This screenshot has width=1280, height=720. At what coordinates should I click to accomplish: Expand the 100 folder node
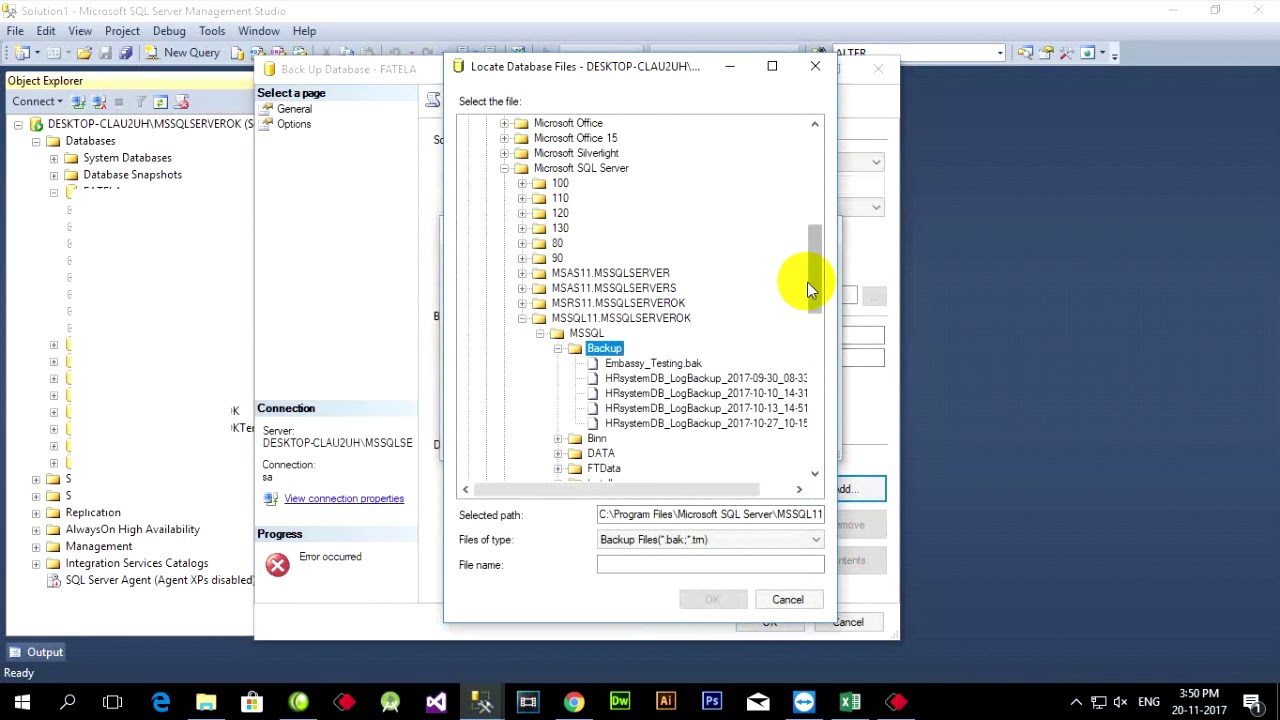pos(522,183)
